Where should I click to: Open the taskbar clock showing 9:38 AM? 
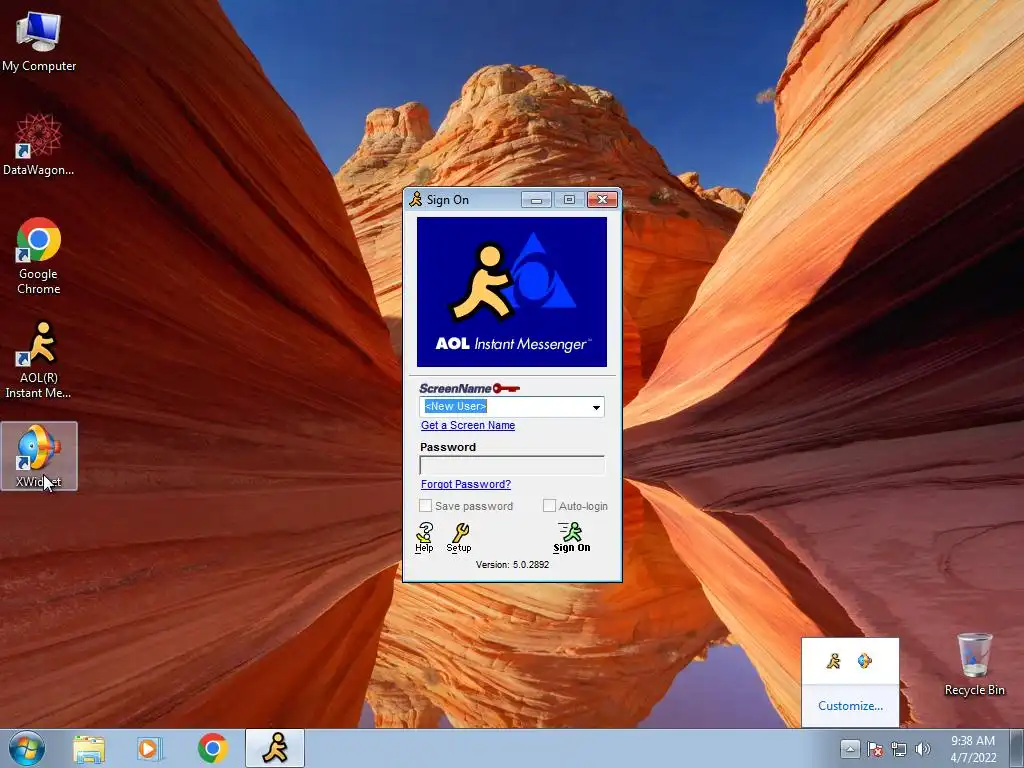973,749
